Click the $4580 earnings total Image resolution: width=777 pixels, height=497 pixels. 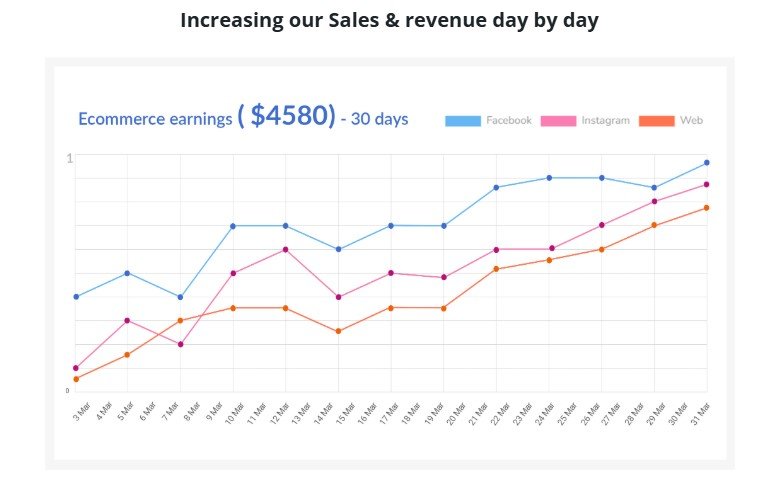[x=286, y=116]
